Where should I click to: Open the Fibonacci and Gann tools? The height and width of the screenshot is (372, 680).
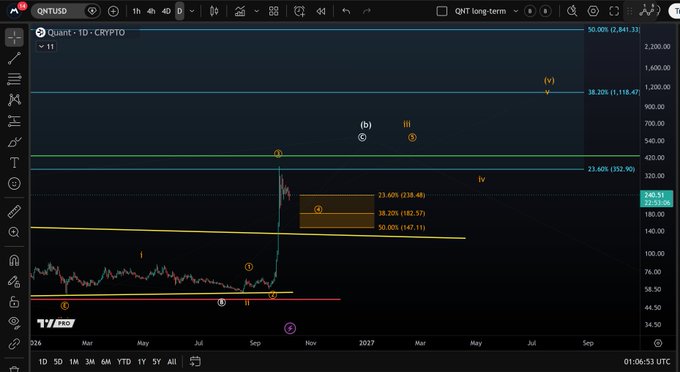14,79
